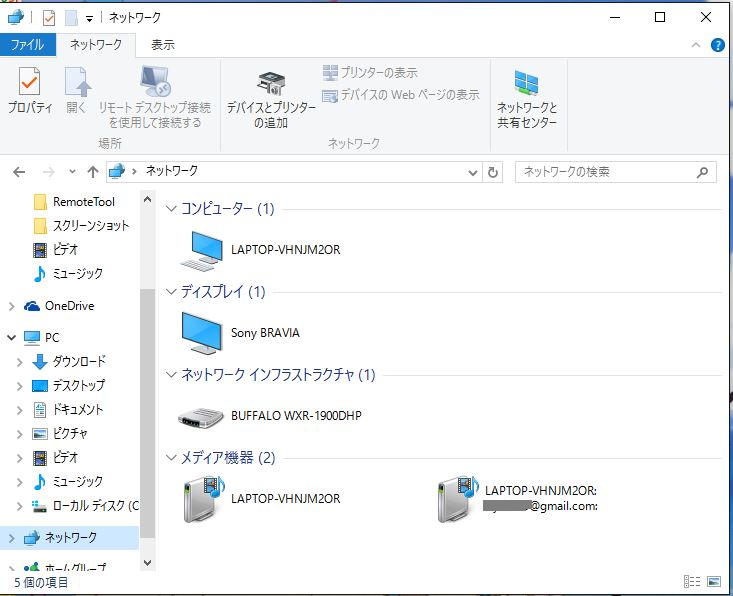Expand ダウンロード tree node
This screenshot has height=596, width=733.
19,362
